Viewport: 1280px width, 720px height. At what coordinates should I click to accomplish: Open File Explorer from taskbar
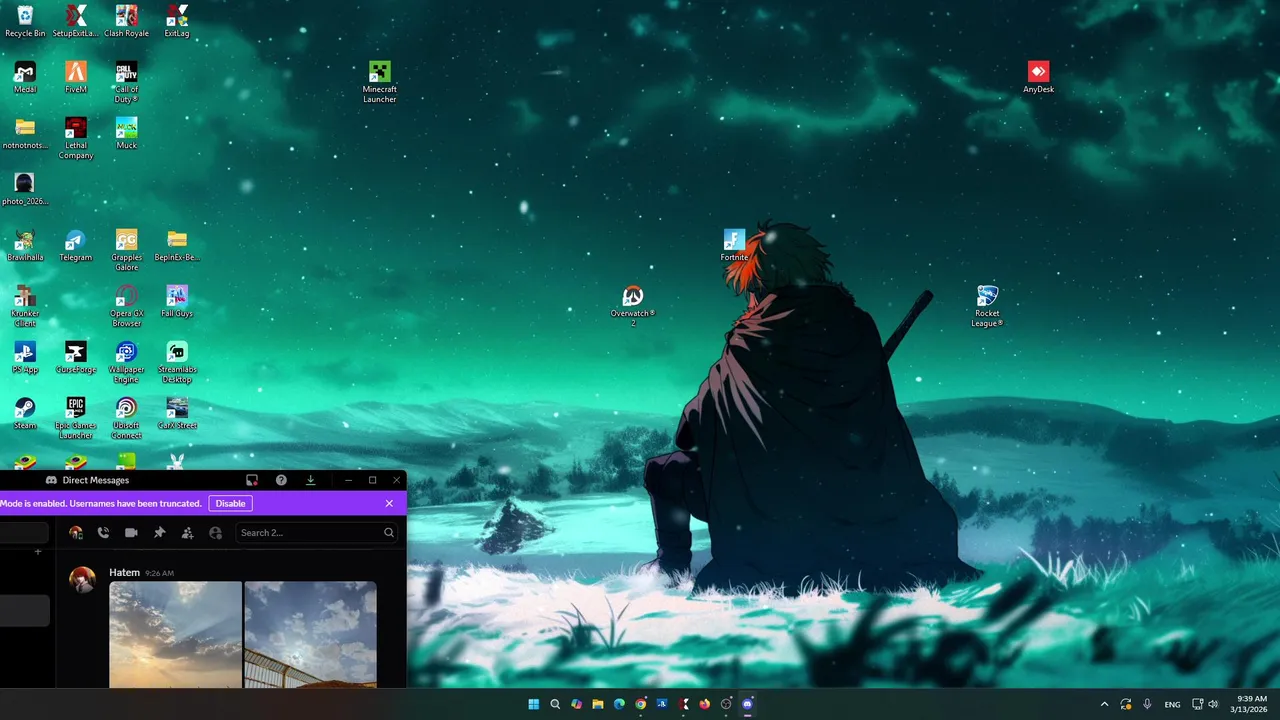pyautogui.click(x=597, y=704)
